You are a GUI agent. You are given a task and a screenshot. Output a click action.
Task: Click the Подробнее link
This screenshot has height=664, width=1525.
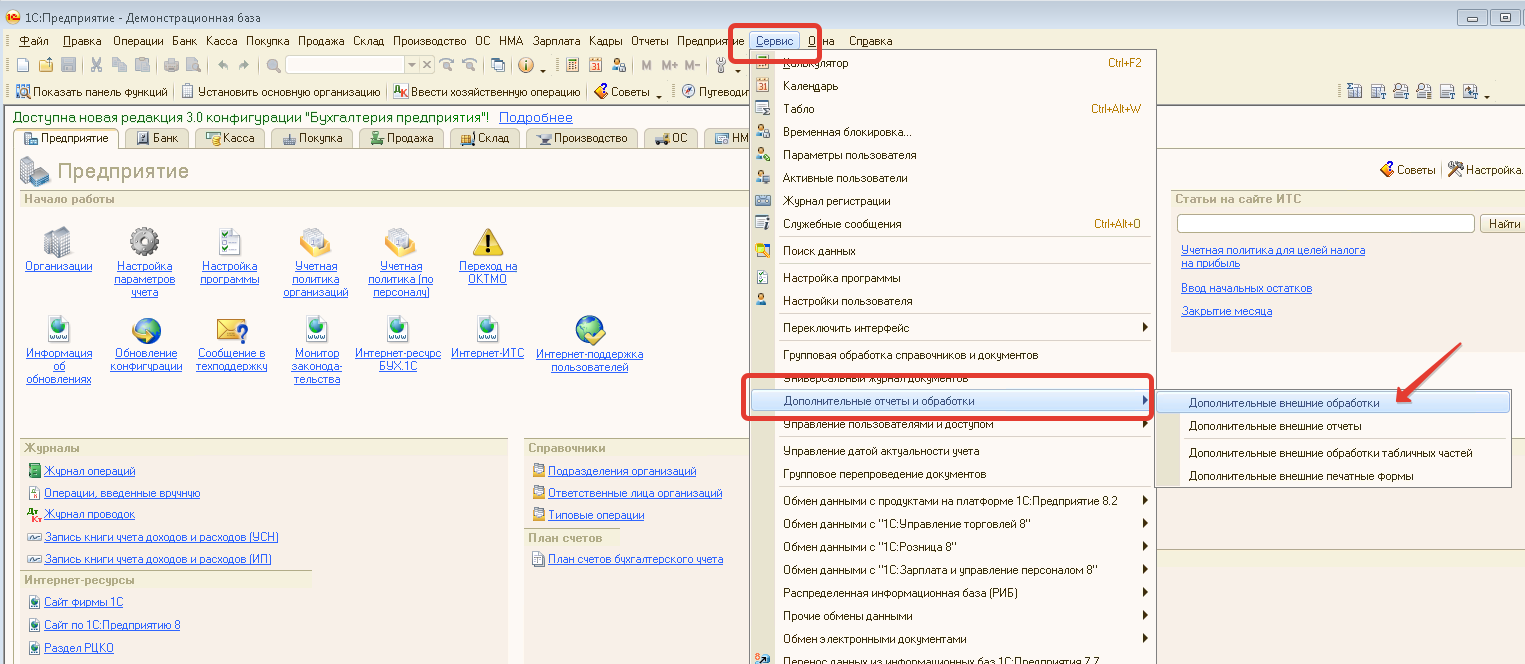(x=536, y=118)
